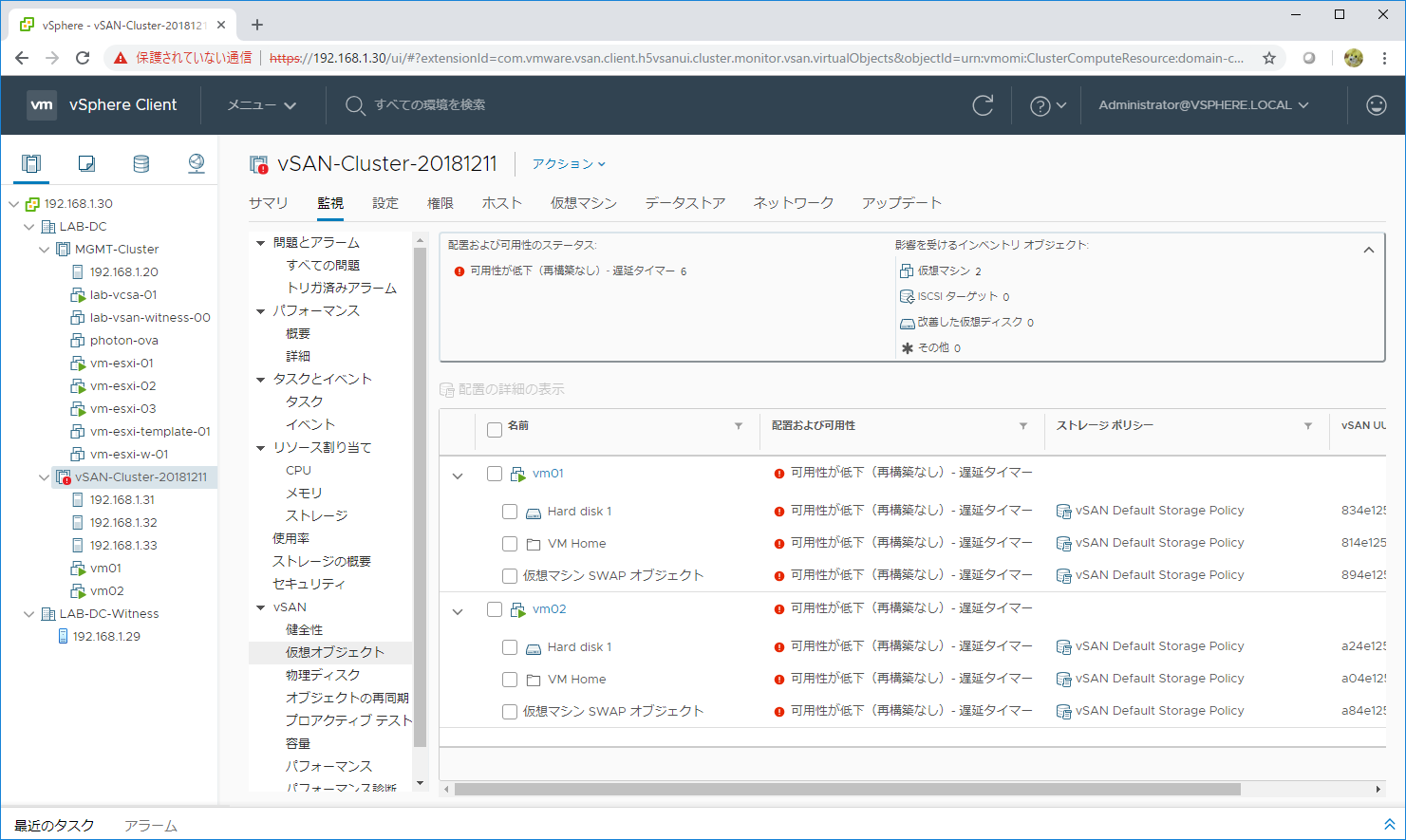The width and height of the screenshot is (1406, 840).
Task: Check vm01 VM Home checkbox
Action: (510, 544)
